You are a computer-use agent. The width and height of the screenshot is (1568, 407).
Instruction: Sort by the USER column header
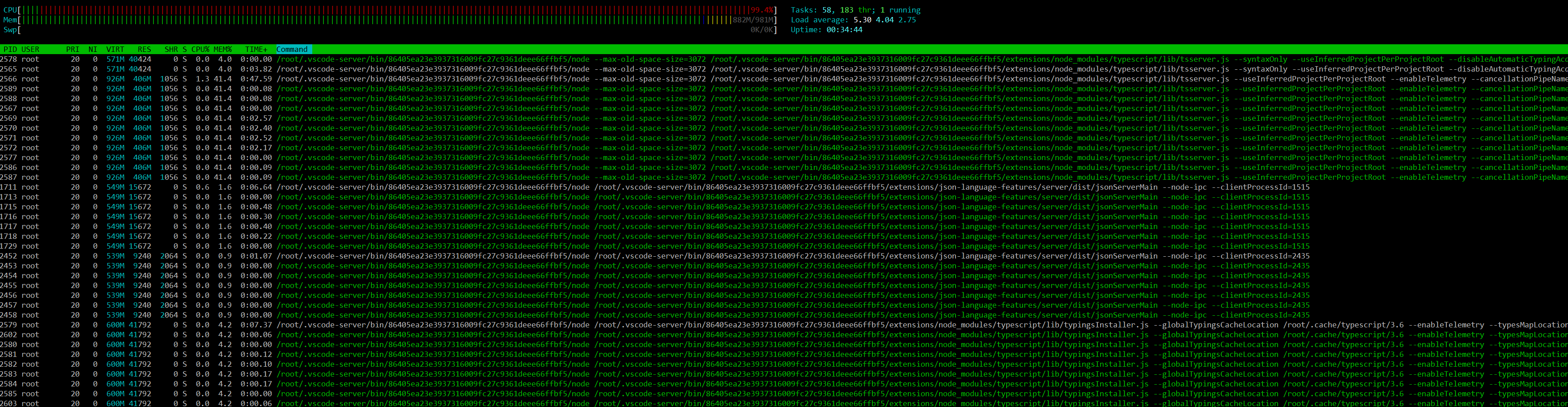tap(30, 49)
